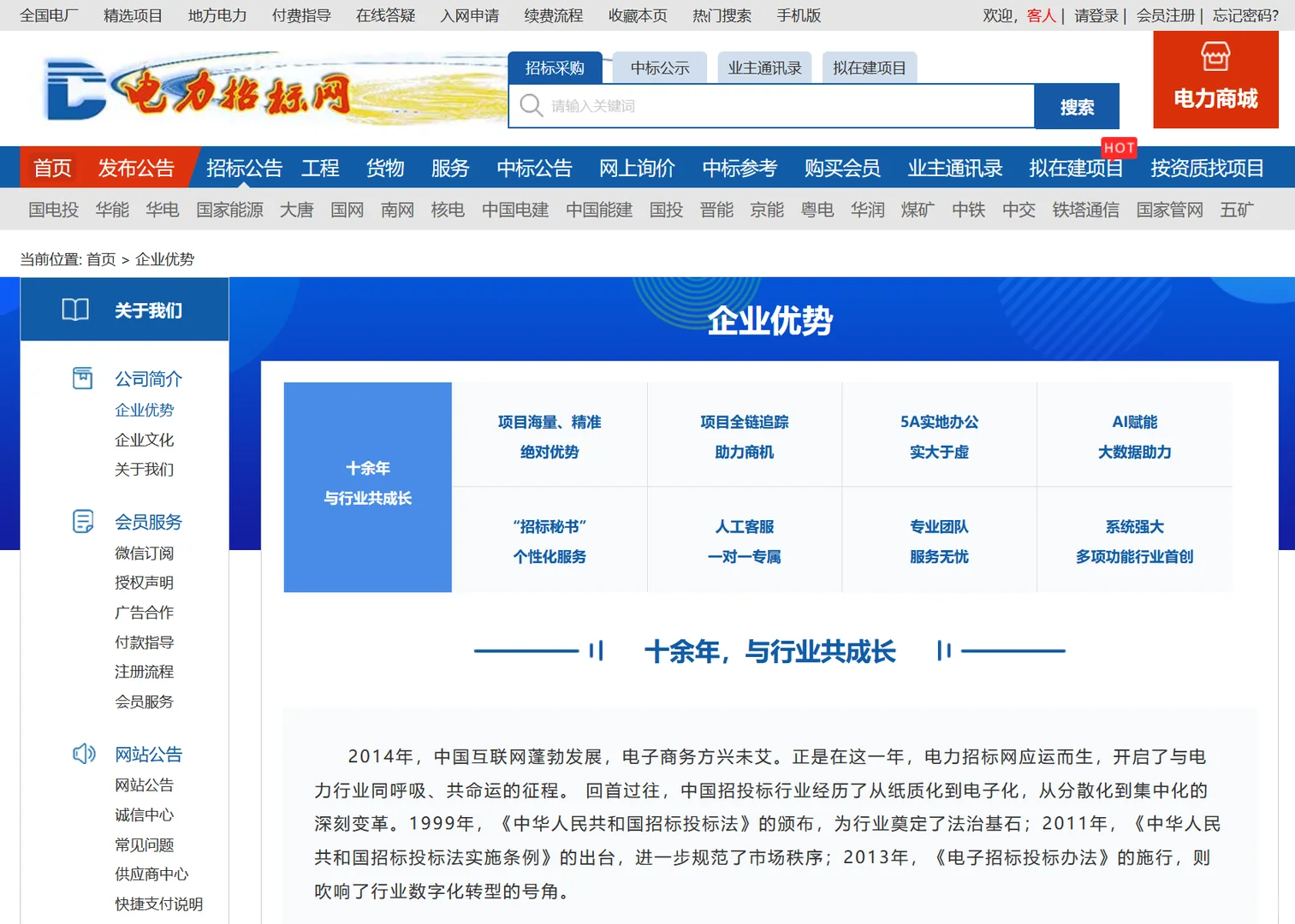This screenshot has height=924, width=1295.
Task: Select the 拟在建项目 search category
Action: click(870, 68)
